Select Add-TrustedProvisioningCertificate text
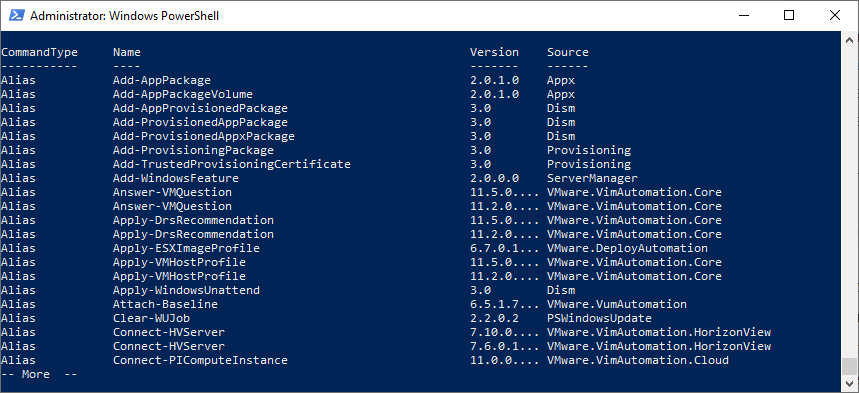 [x=232, y=164]
